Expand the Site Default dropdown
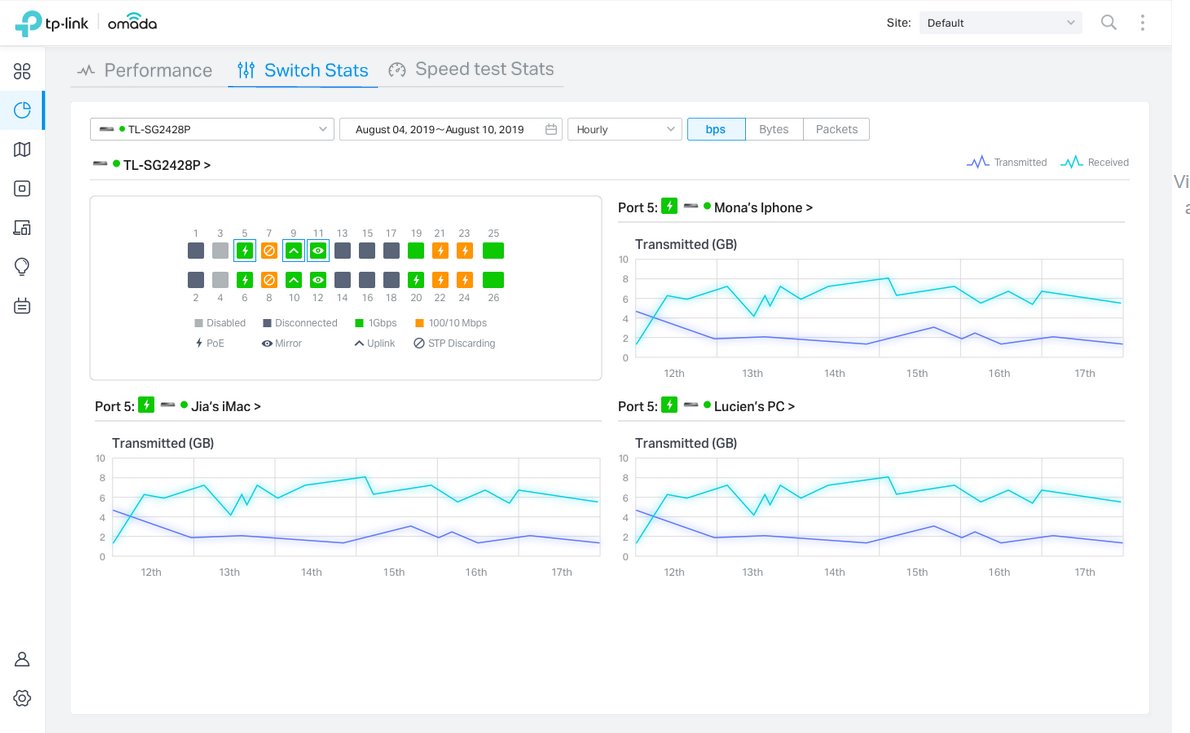The height and width of the screenshot is (733, 1190). tap(1000, 22)
